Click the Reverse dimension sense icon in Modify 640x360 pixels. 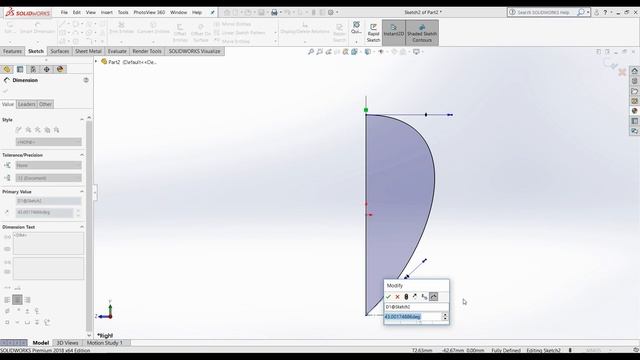415,297
